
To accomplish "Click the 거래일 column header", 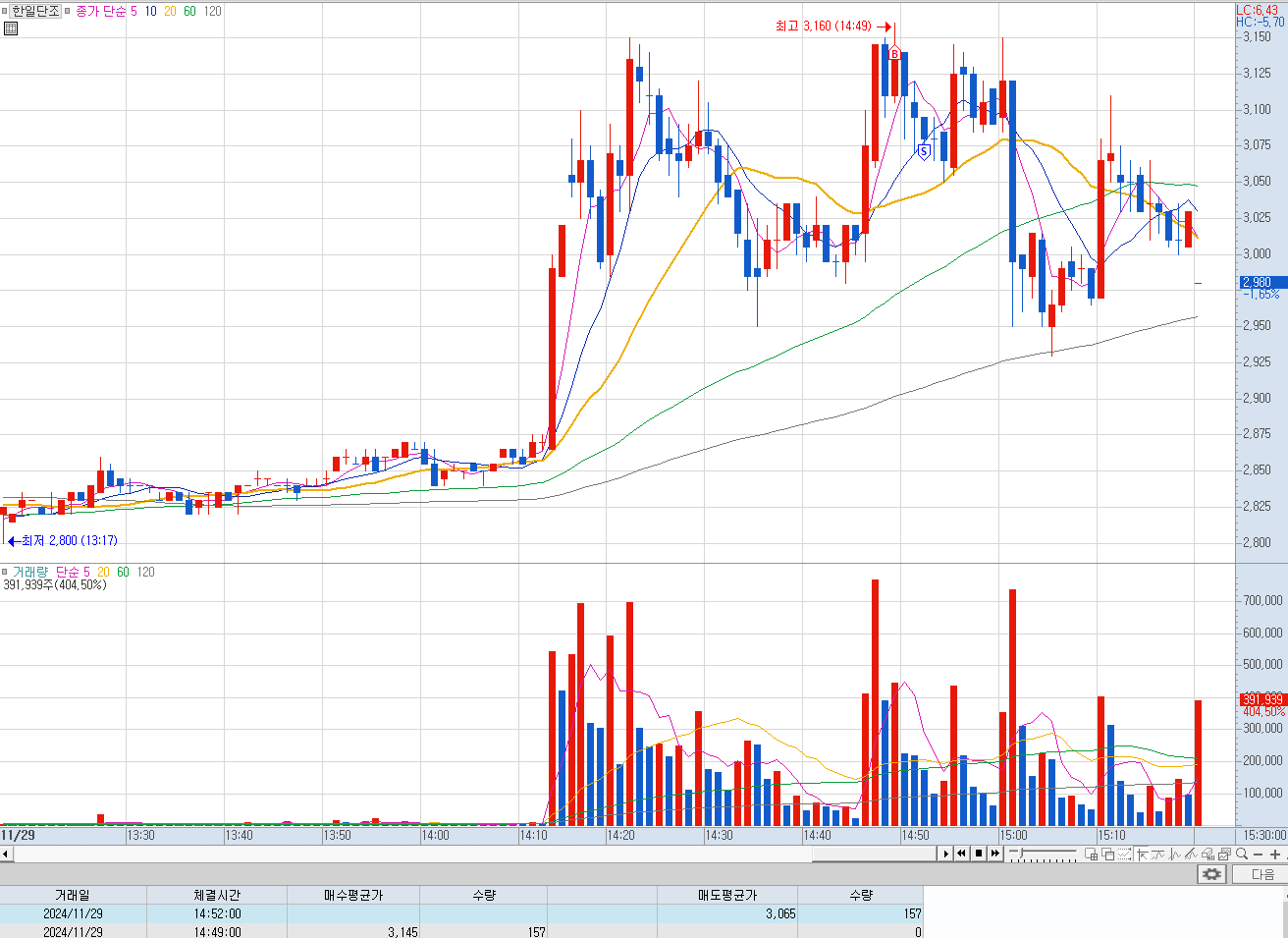I will (x=73, y=895).
